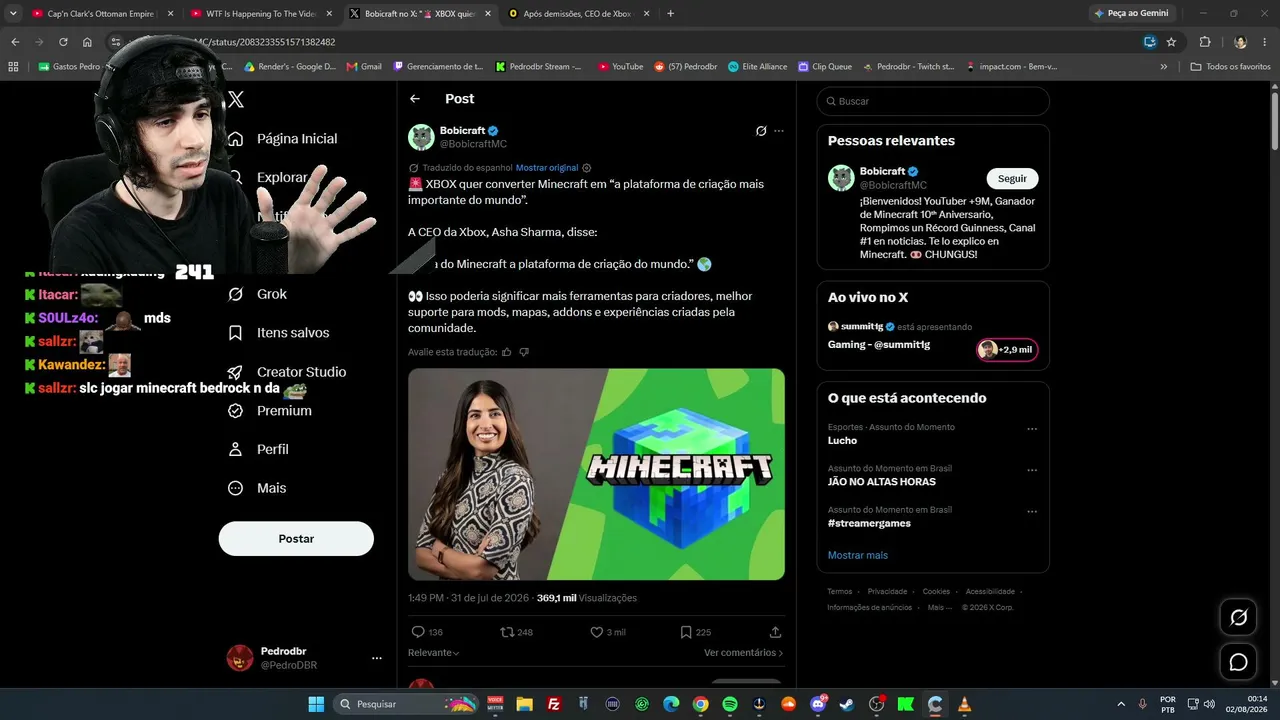Open Pedrodbr account menu dots

click(377, 658)
